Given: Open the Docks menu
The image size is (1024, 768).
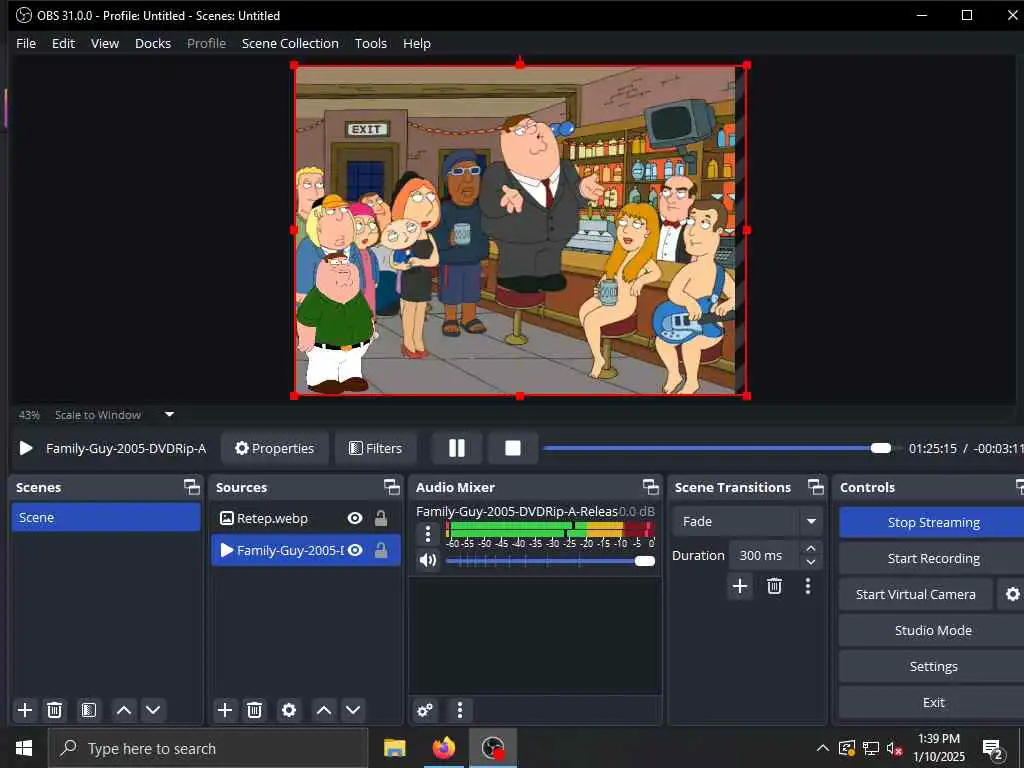Looking at the screenshot, I should (x=153, y=43).
